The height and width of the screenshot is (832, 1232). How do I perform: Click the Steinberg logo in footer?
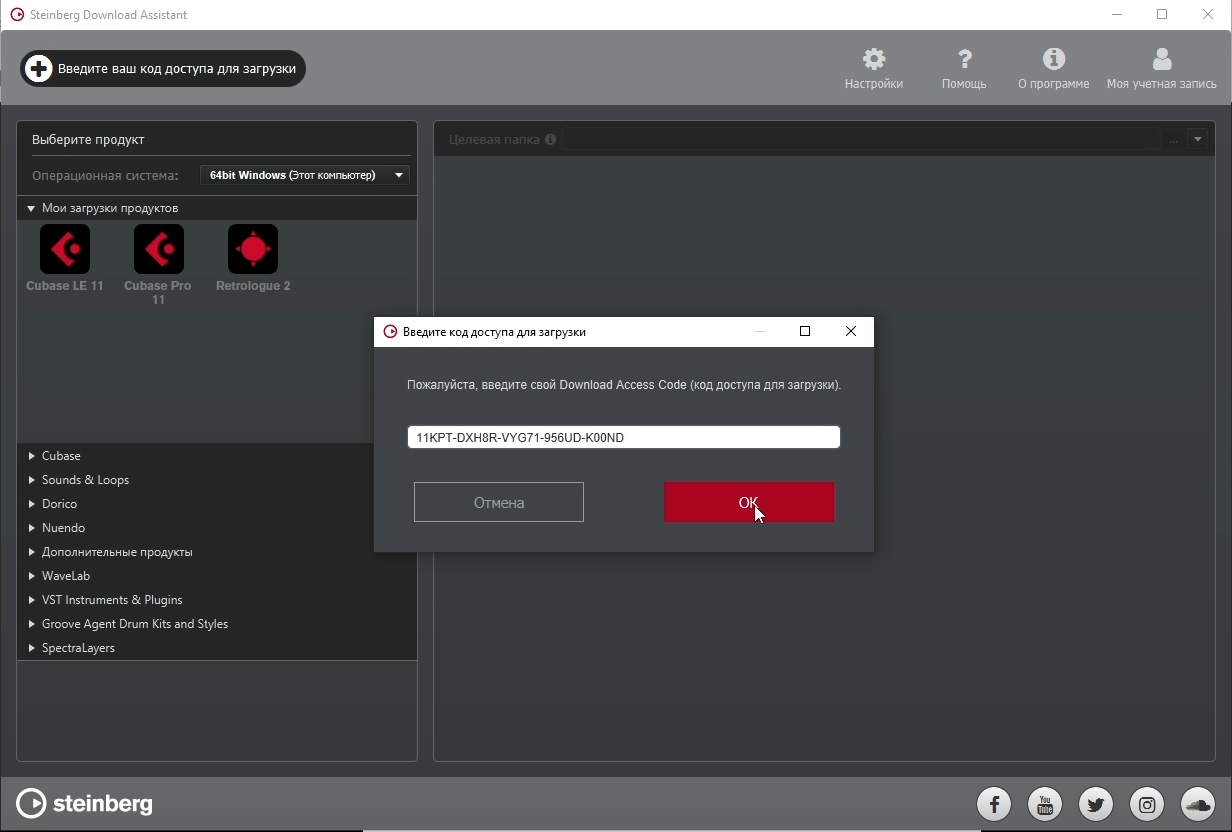pyautogui.click(x=85, y=803)
